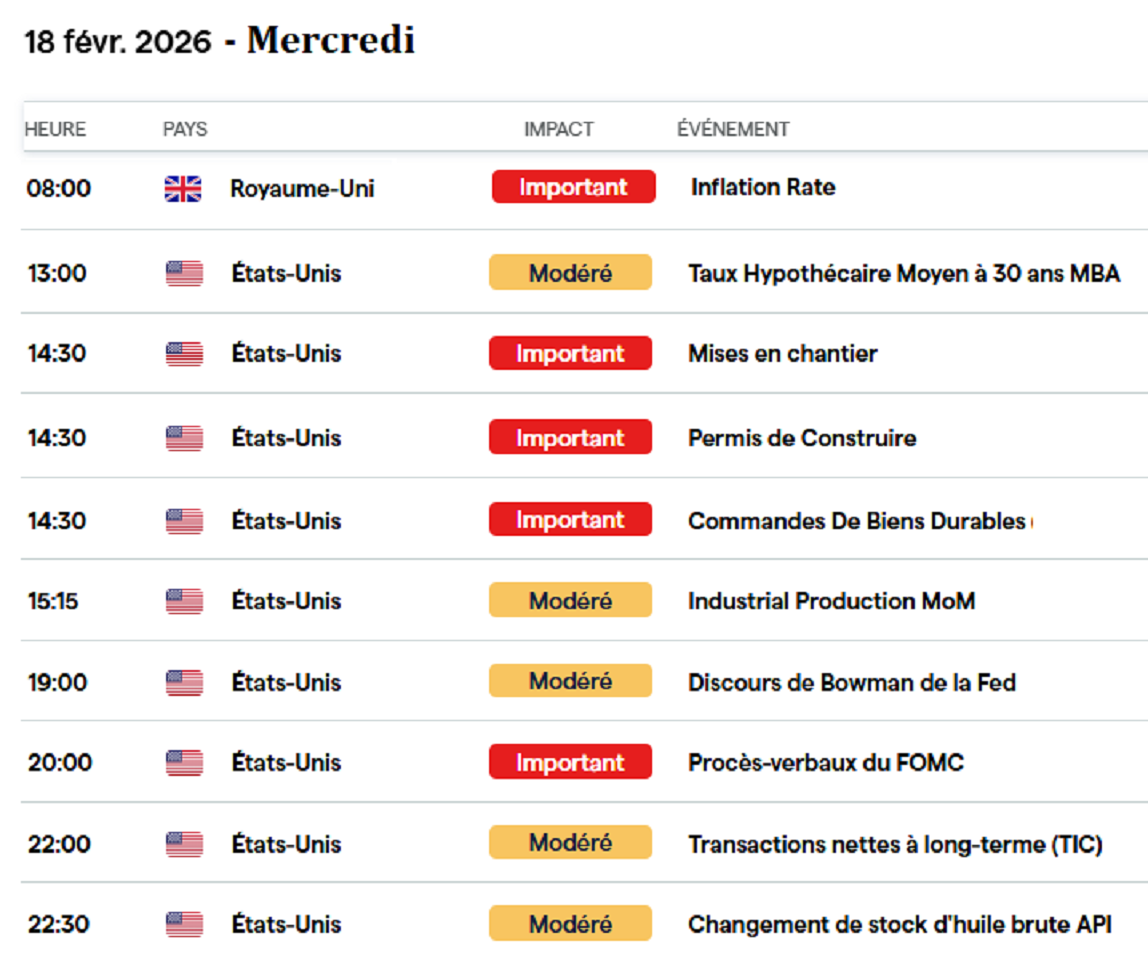
Task: Open the Procès-verbaux du FOMC event
Action: click(826, 762)
